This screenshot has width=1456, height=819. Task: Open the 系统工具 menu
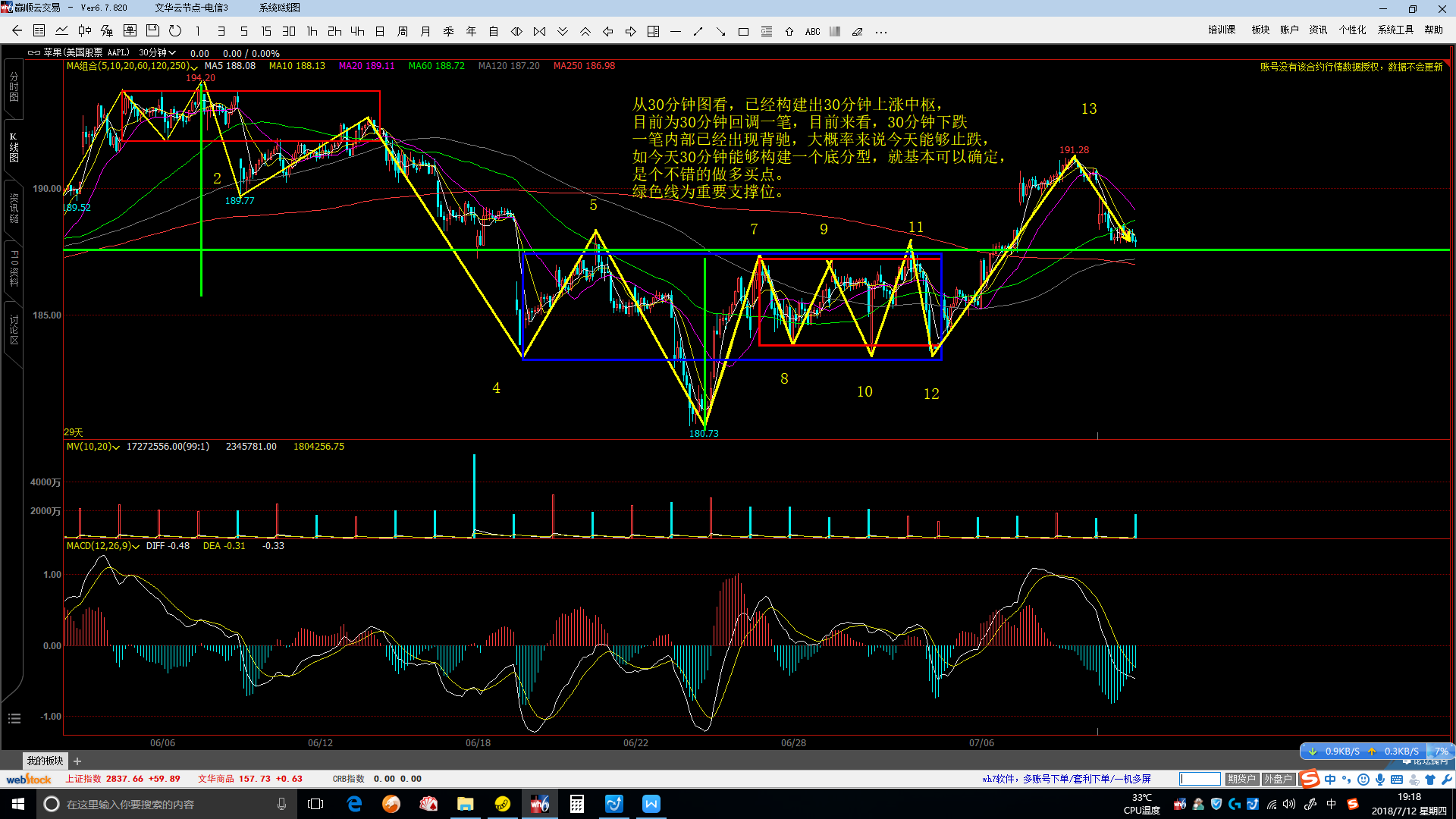point(1395,30)
